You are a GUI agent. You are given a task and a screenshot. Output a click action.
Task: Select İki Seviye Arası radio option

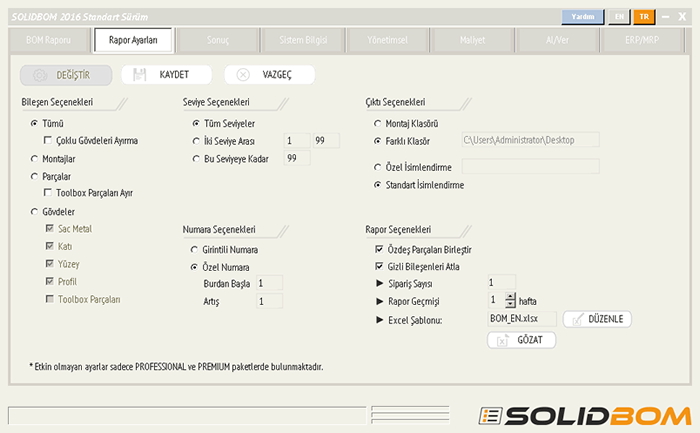tap(196, 141)
